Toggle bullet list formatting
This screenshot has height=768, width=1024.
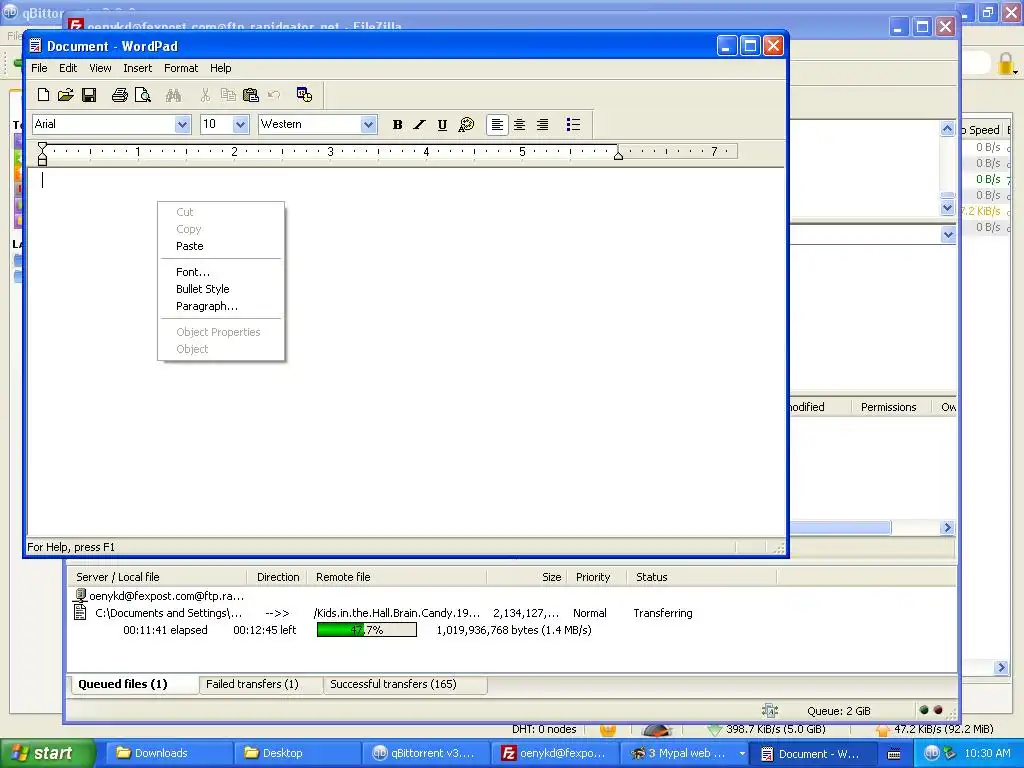pyautogui.click(x=573, y=125)
